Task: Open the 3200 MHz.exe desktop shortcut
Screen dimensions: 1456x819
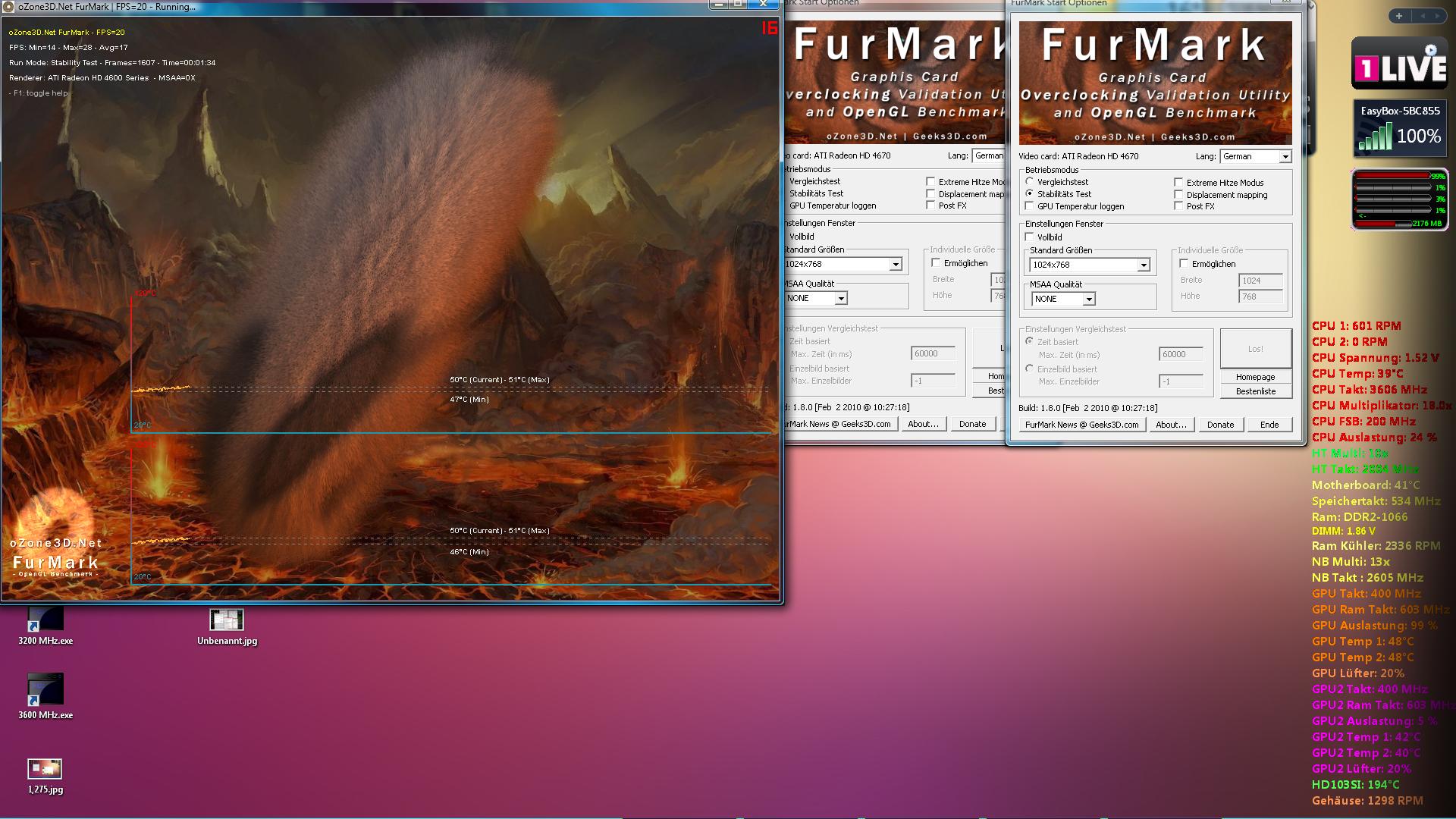Action: point(45,620)
